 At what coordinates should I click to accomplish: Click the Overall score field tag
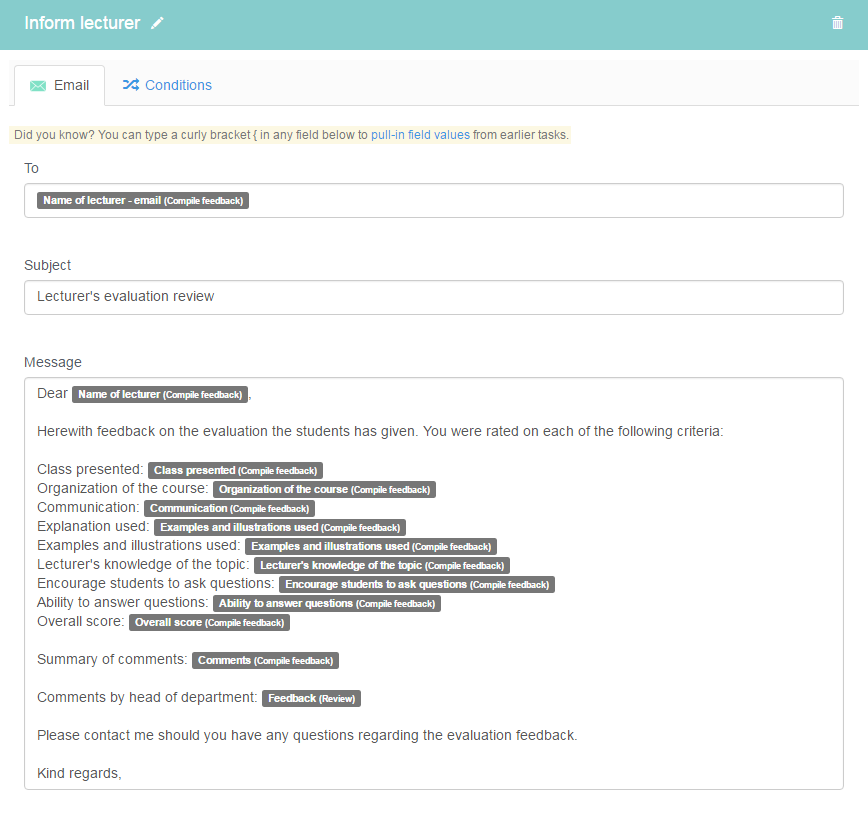[x=209, y=622]
